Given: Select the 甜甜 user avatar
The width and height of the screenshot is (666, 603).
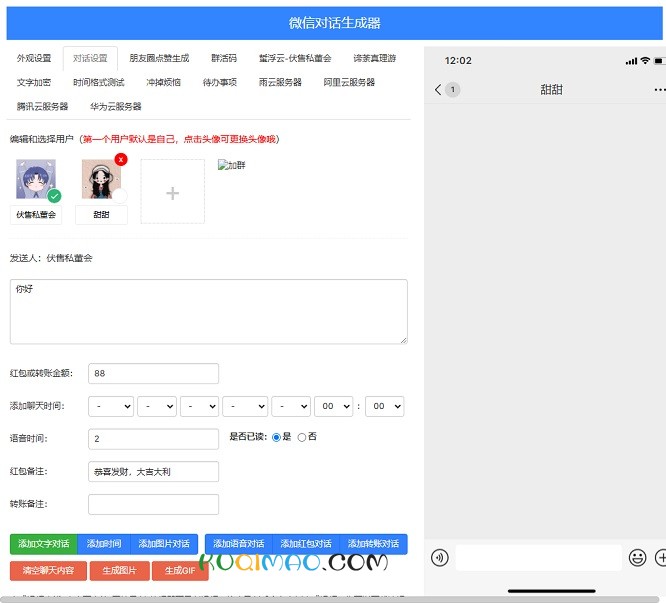Looking at the screenshot, I should (101, 179).
